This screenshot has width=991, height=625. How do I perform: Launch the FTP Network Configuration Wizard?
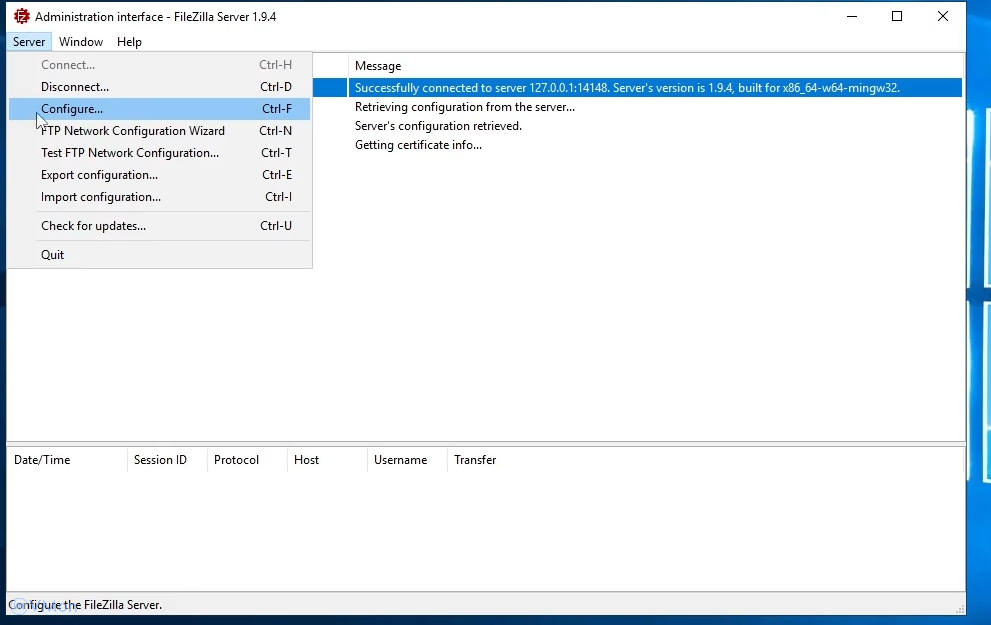point(133,131)
